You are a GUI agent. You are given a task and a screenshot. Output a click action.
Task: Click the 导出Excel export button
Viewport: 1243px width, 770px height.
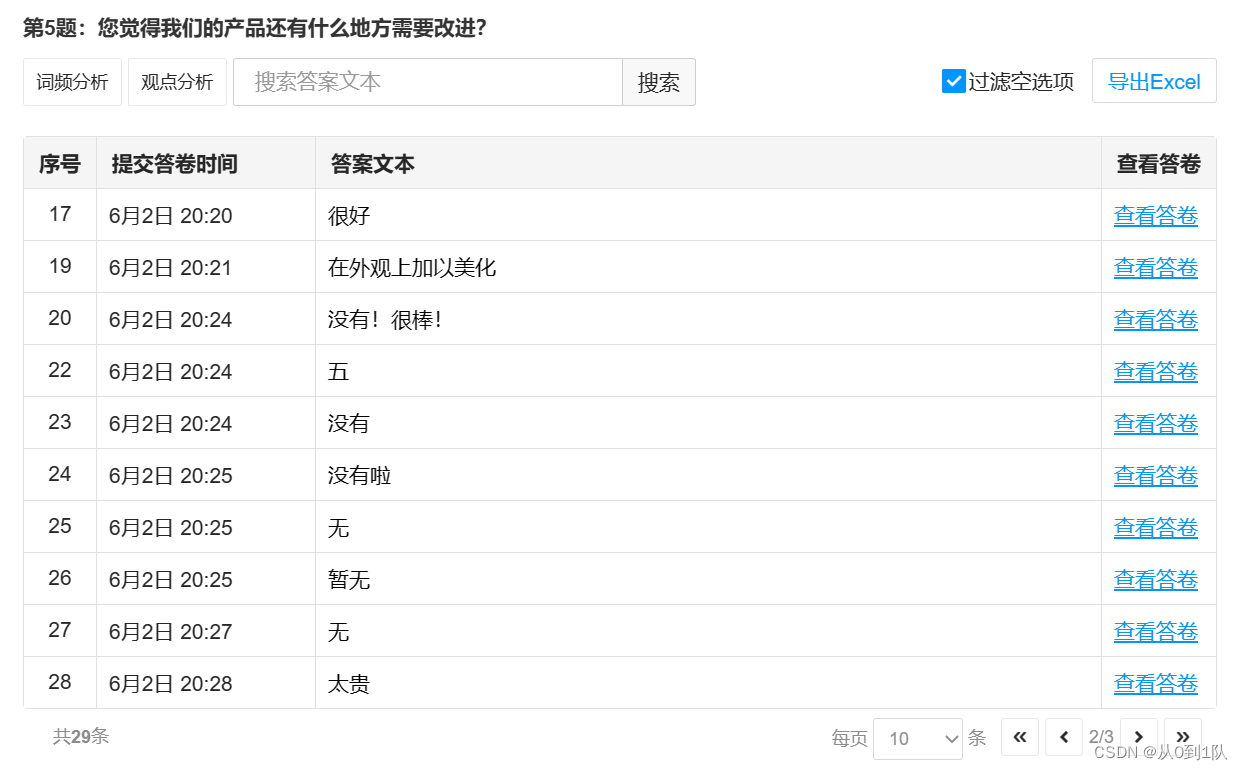pos(1154,81)
